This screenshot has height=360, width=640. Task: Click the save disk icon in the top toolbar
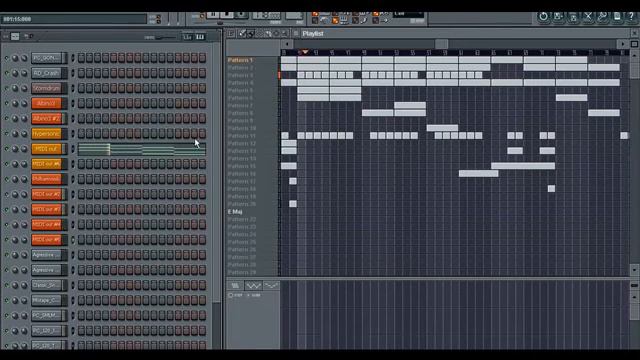click(558, 17)
